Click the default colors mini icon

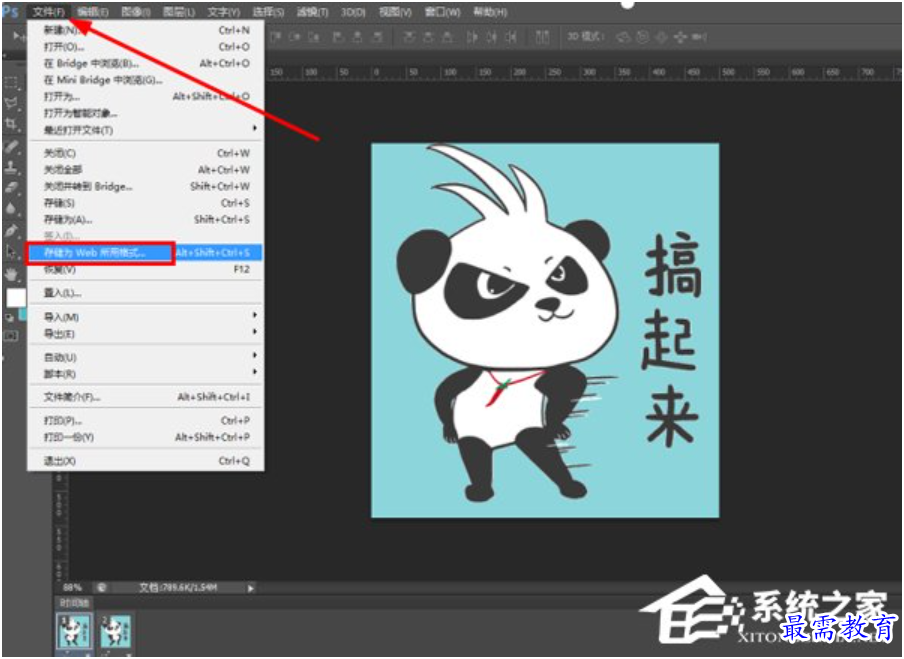[10, 317]
